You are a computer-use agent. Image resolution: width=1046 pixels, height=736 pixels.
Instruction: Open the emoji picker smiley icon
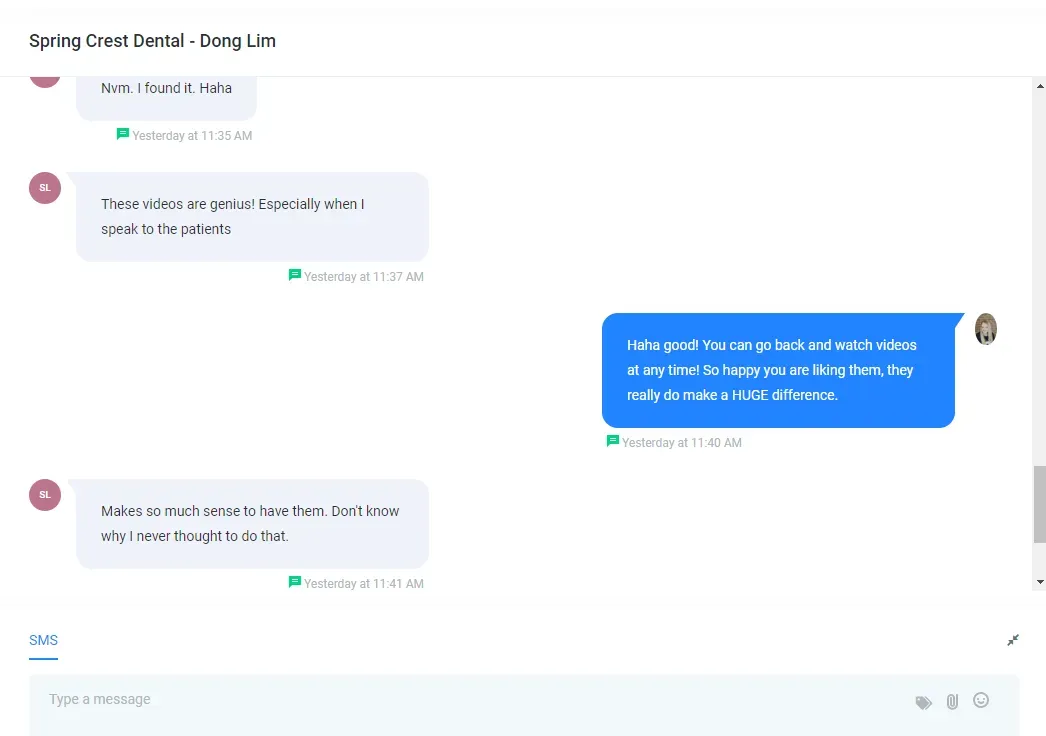pyautogui.click(x=981, y=700)
